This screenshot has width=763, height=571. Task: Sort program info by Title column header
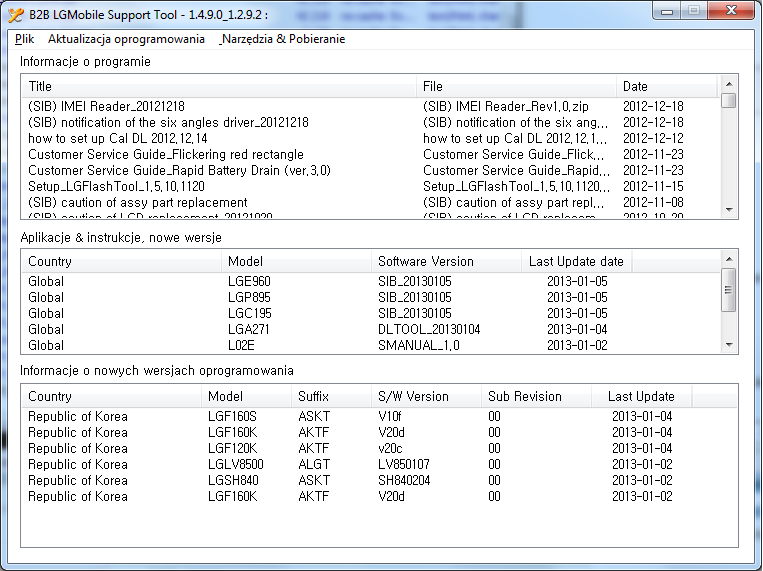(219, 87)
